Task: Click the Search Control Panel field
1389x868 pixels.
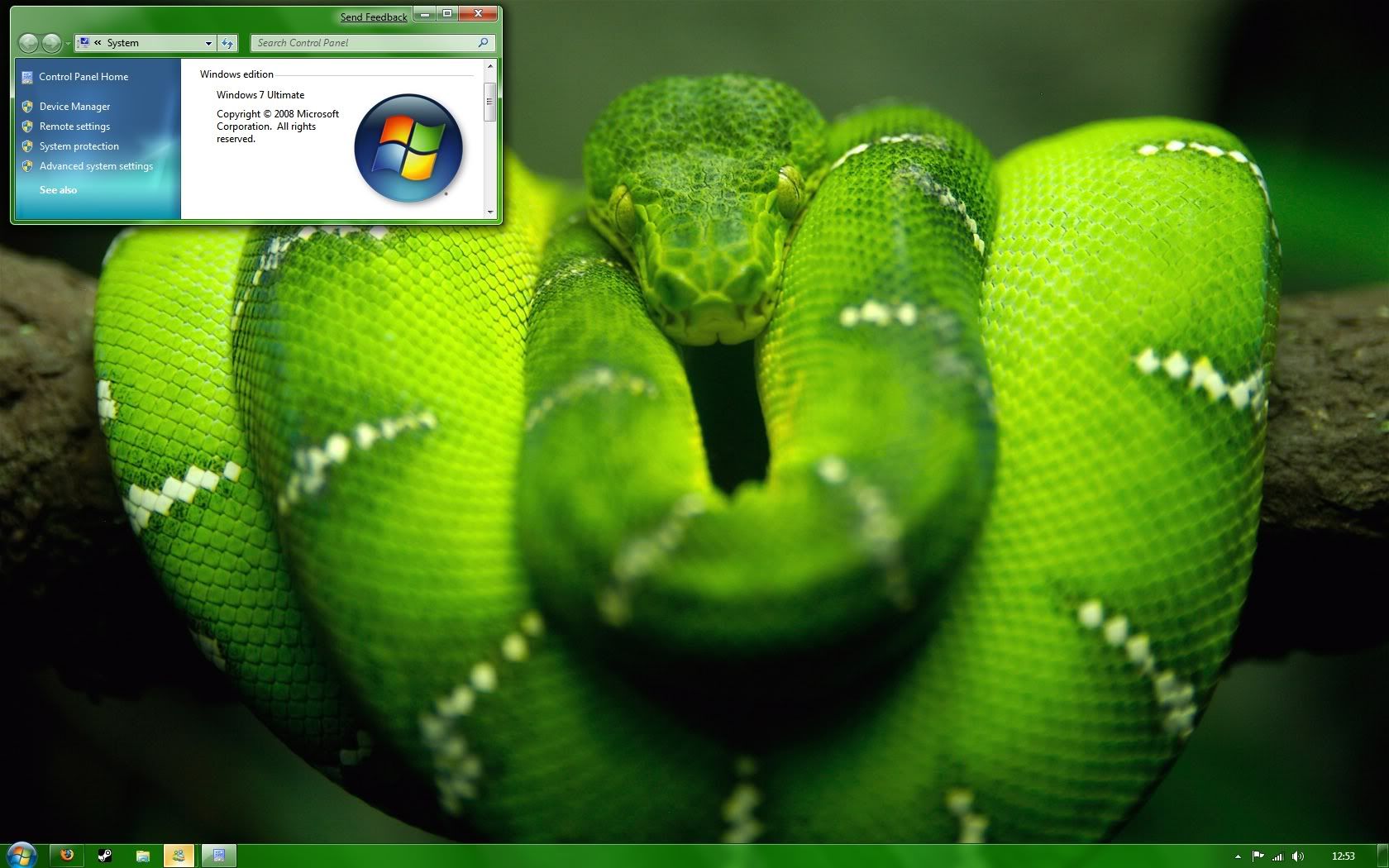Action: (x=364, y=43)
